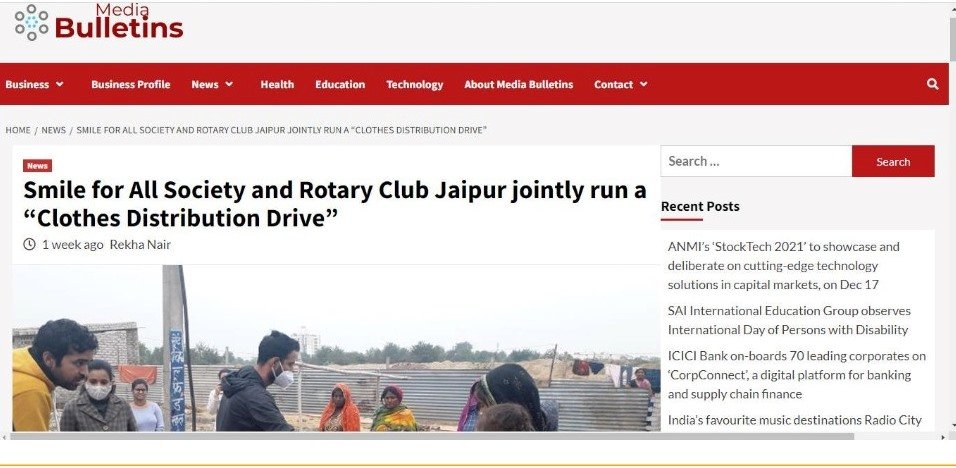Click NEWS in the breadcrumb trail
The width and height of the screenshot is (956, 468).
coord(53,131)
